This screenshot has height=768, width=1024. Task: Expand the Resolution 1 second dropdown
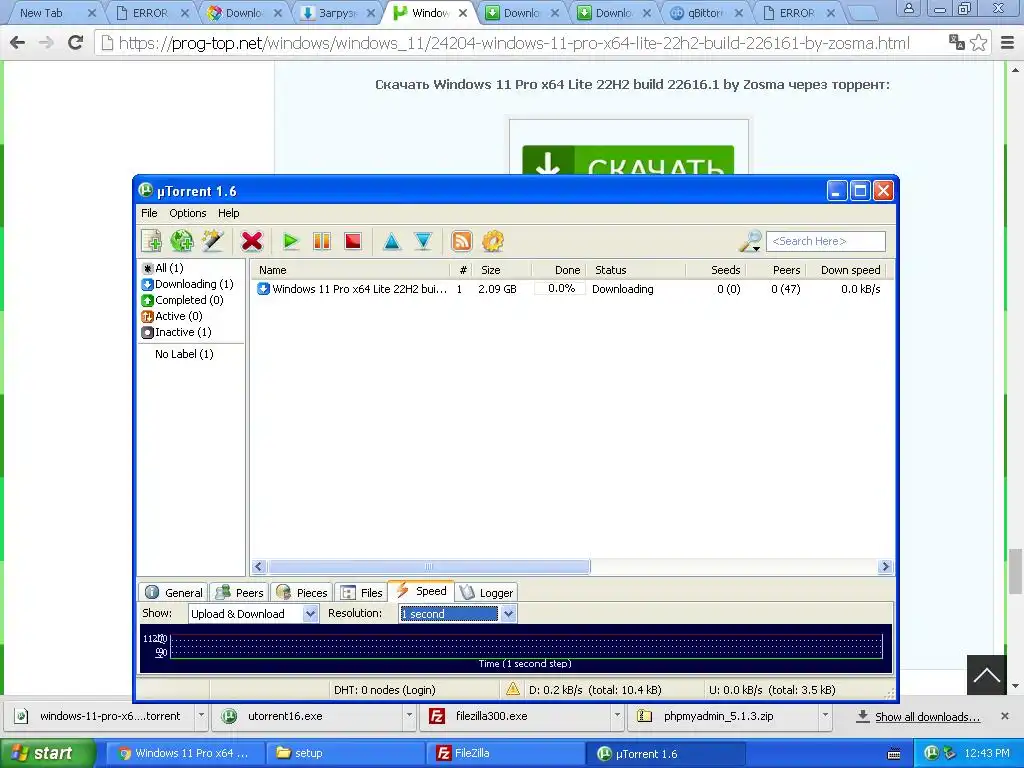coord(508,614)
